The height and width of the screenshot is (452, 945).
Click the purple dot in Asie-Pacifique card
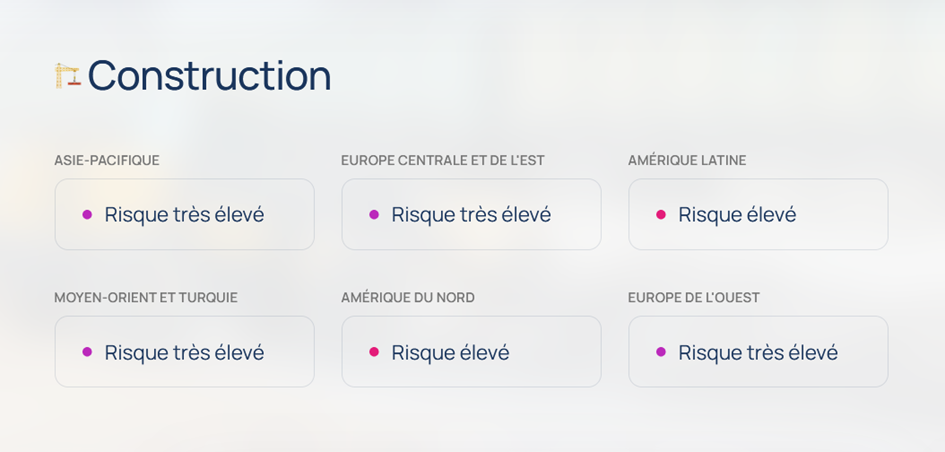(x=87, y=215)
